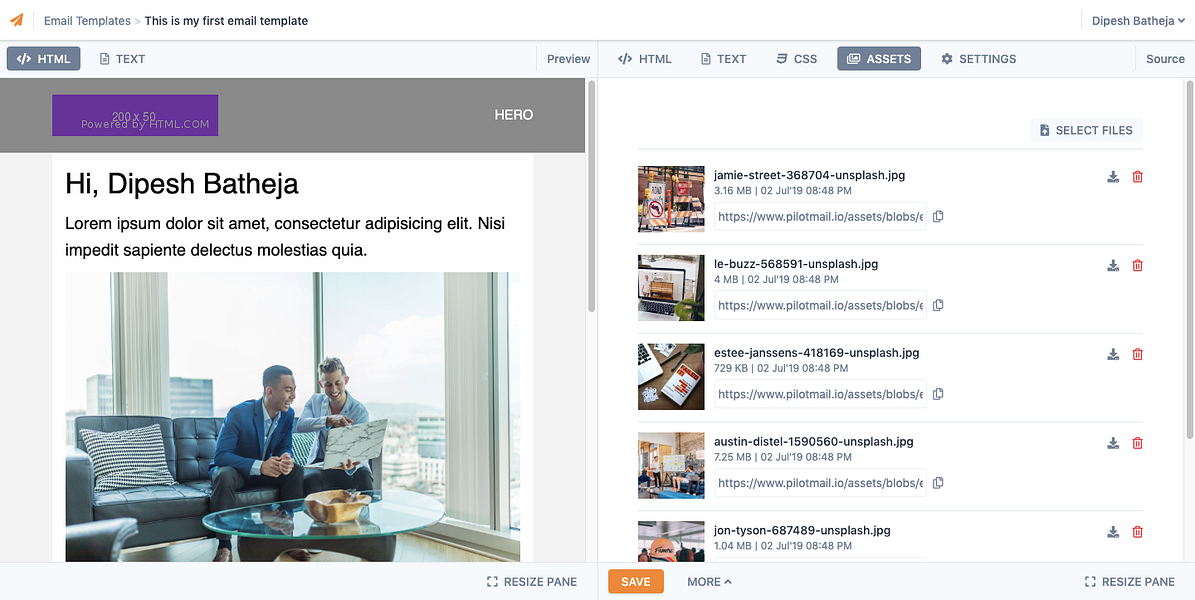1195x600 pixels.
Task: Open the SETTINGS tab
Action: pyautogui.click(x=979, y=59)
